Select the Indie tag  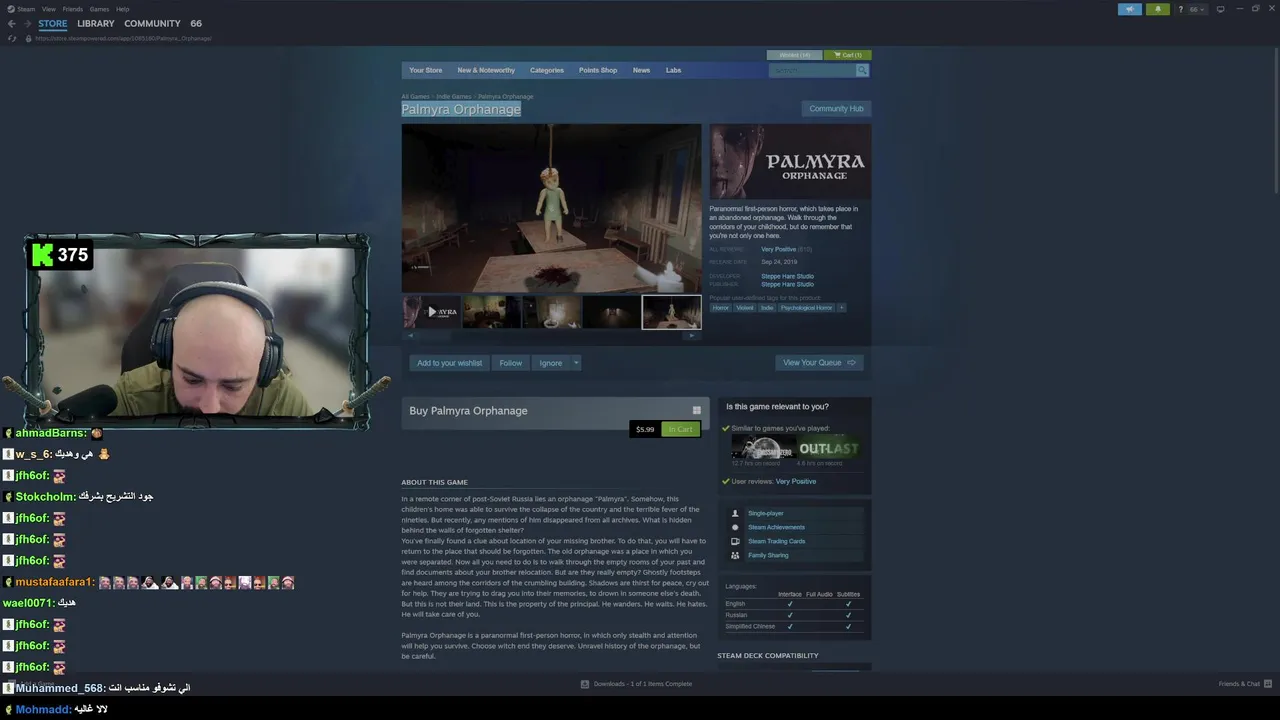coord(767,308)
